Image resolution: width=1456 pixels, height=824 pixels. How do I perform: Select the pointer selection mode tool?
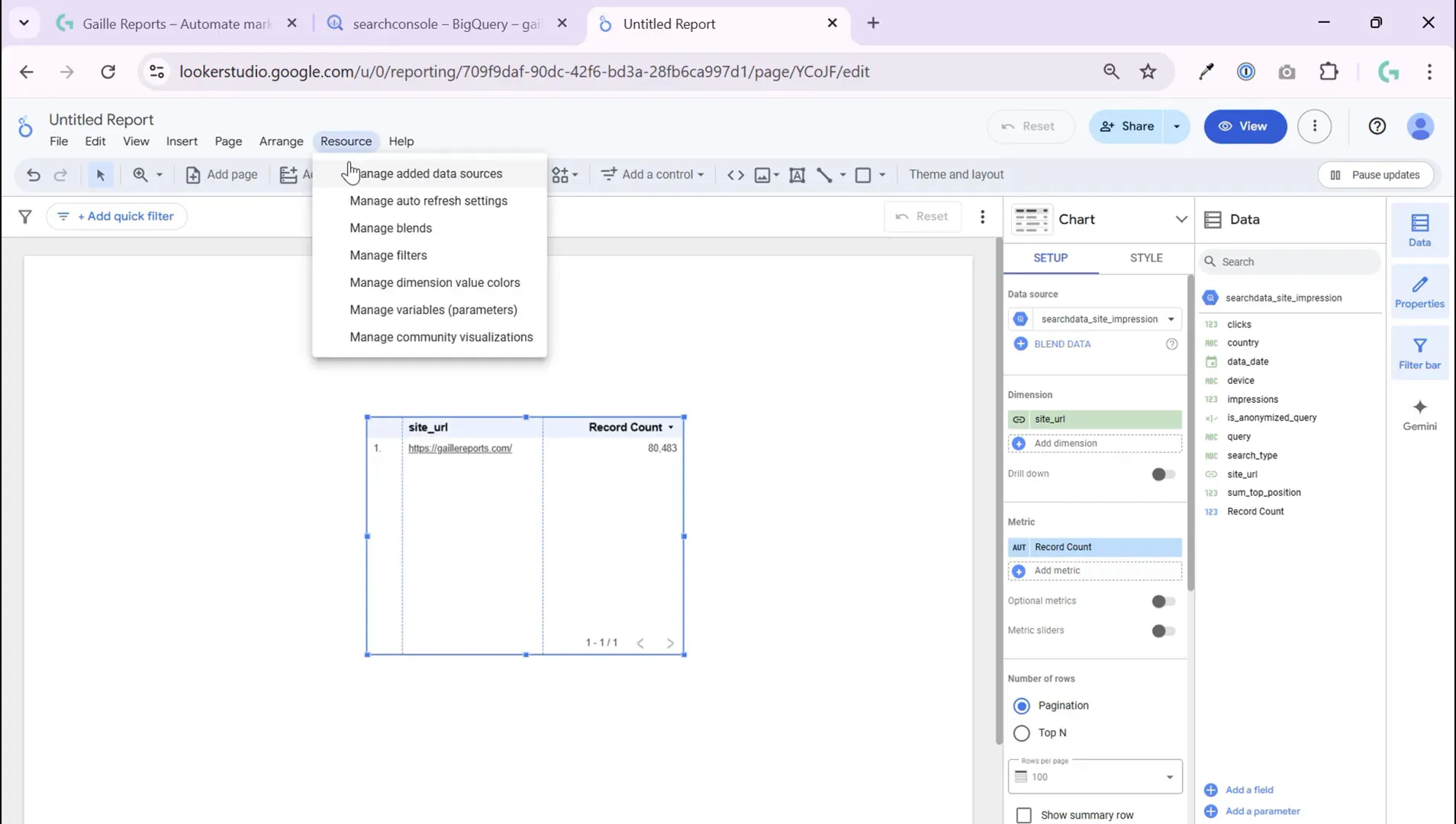(100, 175)
